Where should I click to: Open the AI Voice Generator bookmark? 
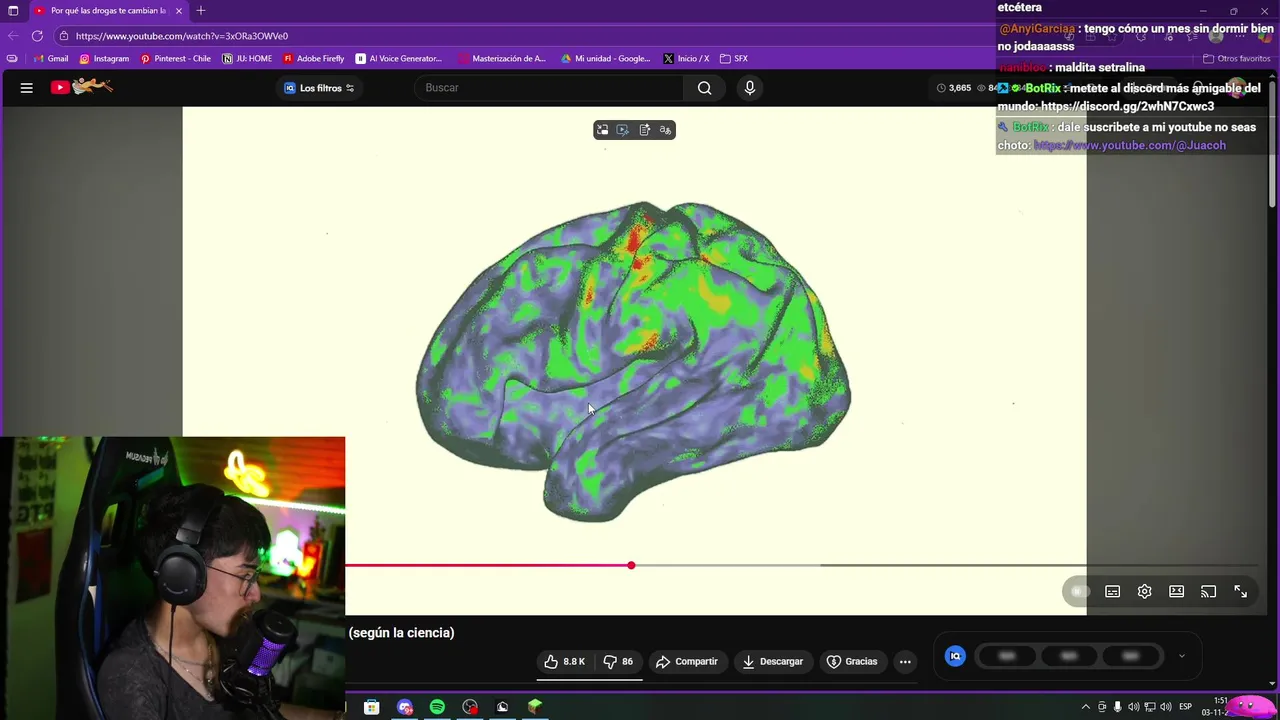click(398, 59)
